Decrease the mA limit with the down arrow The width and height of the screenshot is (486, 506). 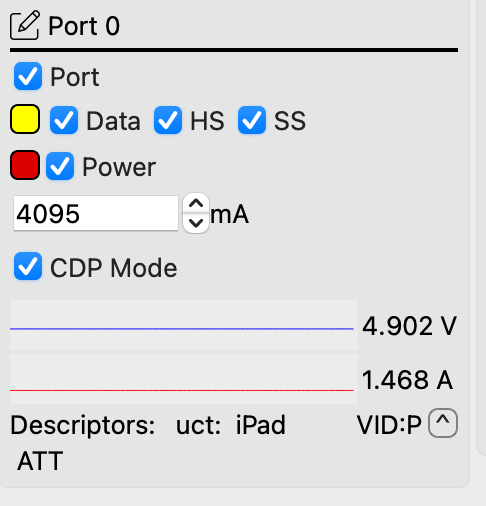coord(196,223)
